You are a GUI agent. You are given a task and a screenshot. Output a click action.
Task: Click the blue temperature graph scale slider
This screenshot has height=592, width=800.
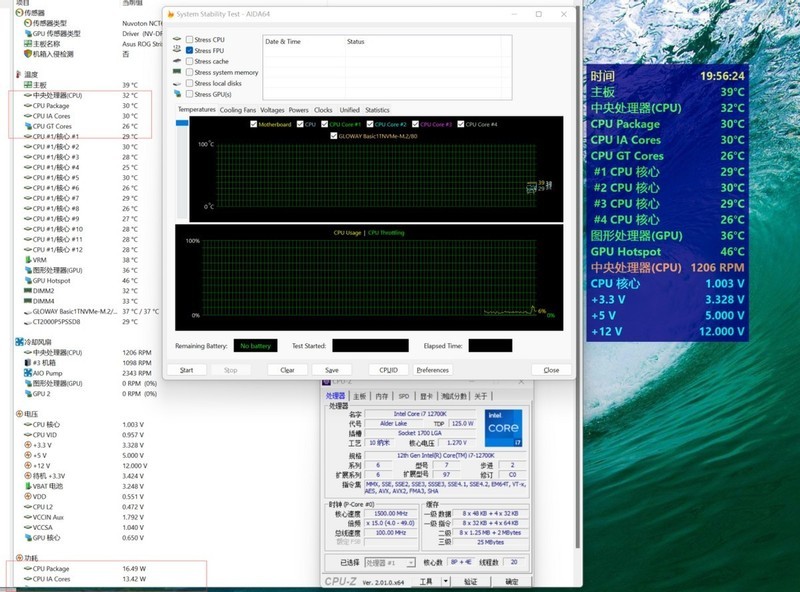[182, 124]
